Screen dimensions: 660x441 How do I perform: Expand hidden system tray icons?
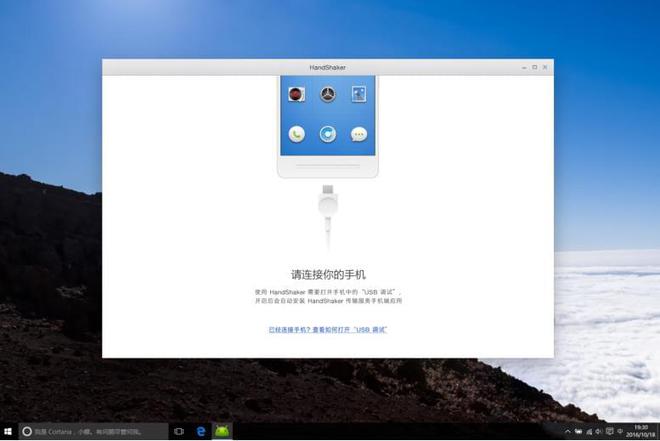coord(567,432)
